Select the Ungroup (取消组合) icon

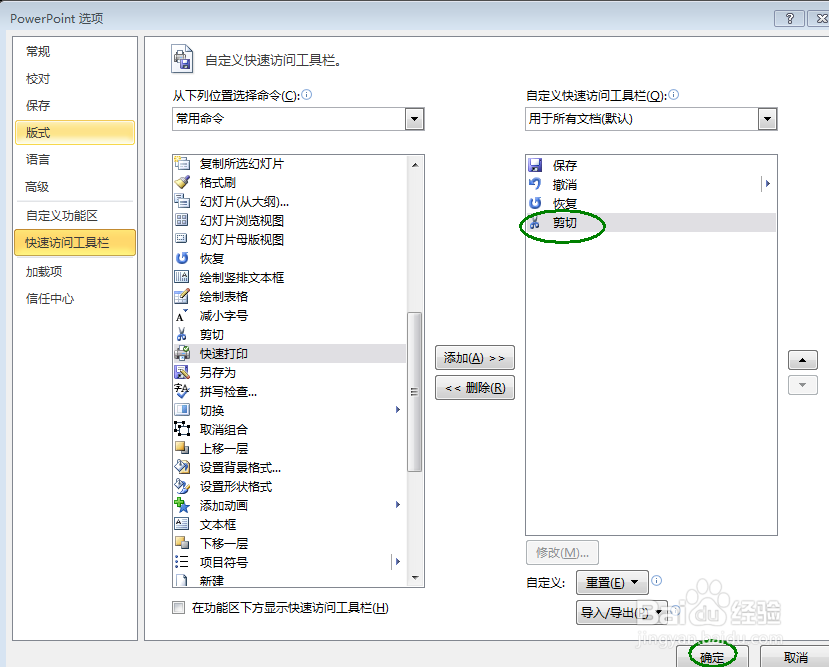pyautogui.click(x=182, y=429)
